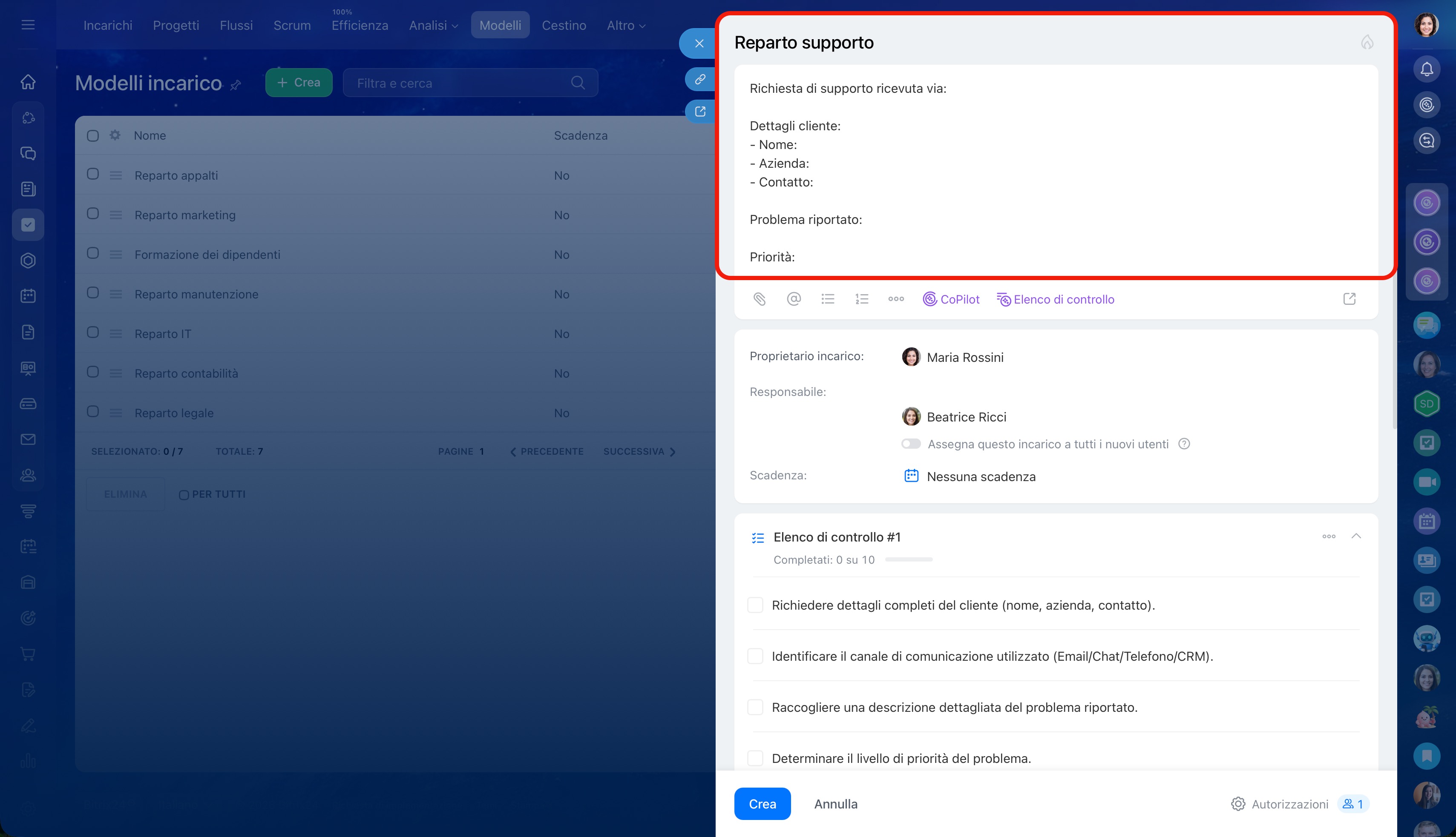The image size is (1456, 837).
Task: Click the high priority flame icon
Action: pyautogui.click(x=1367, y=43)
